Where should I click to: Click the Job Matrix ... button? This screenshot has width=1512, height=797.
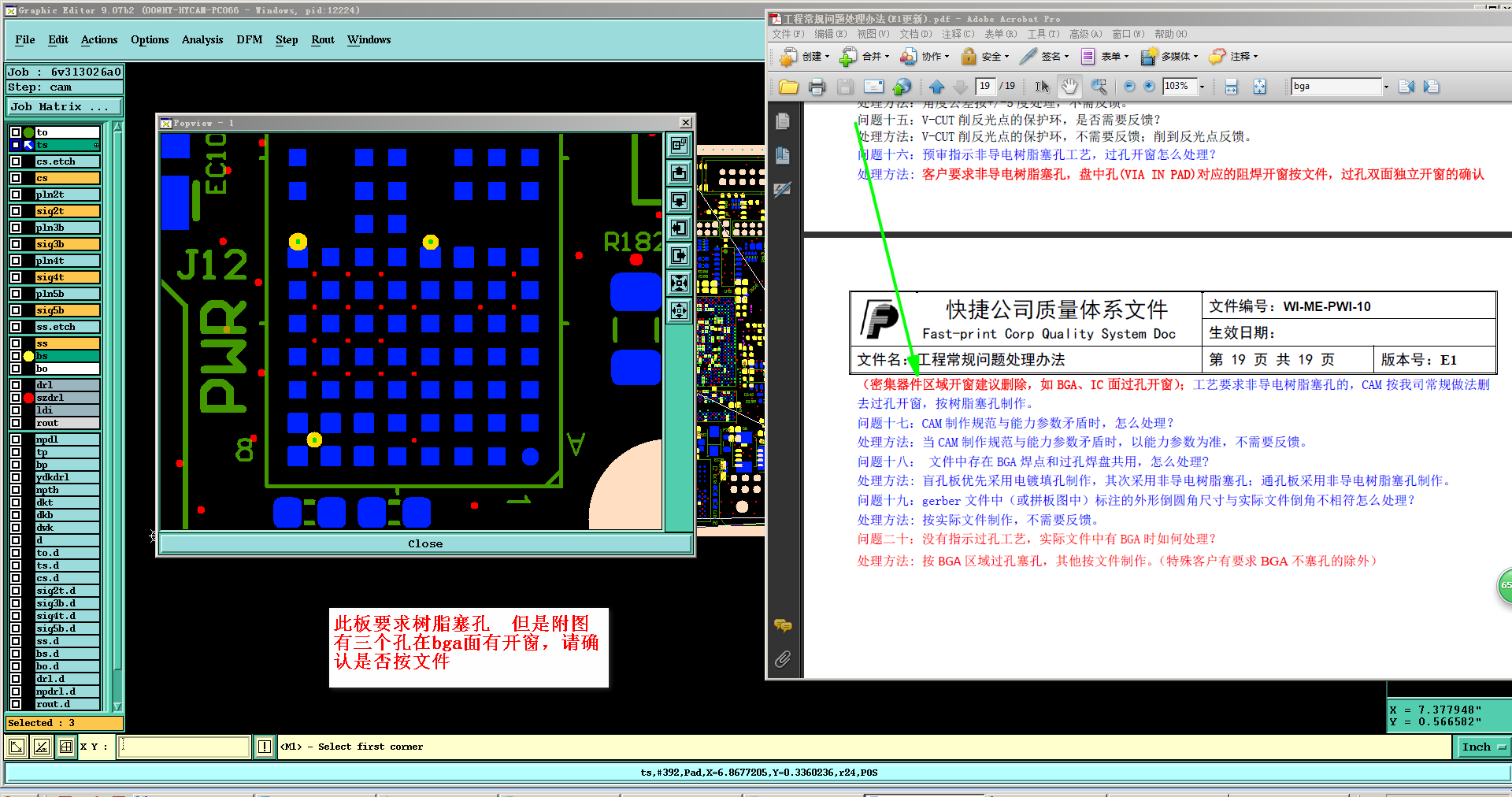pos(65,106)
